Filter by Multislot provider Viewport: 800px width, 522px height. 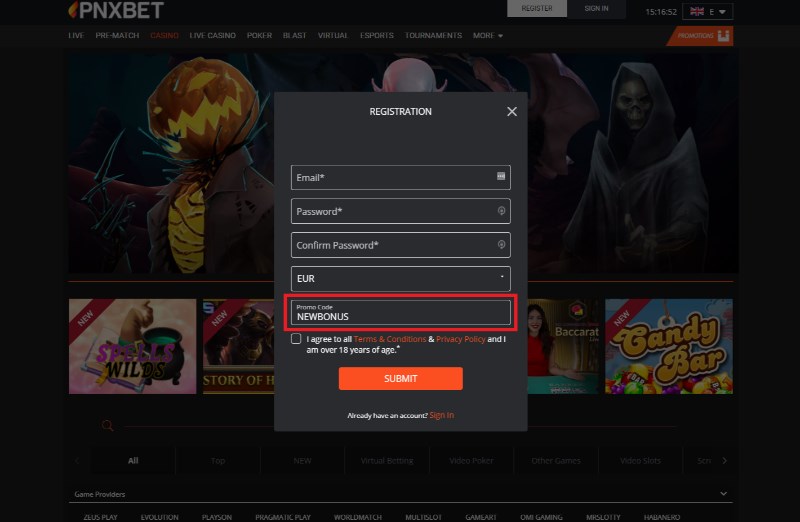423,517
